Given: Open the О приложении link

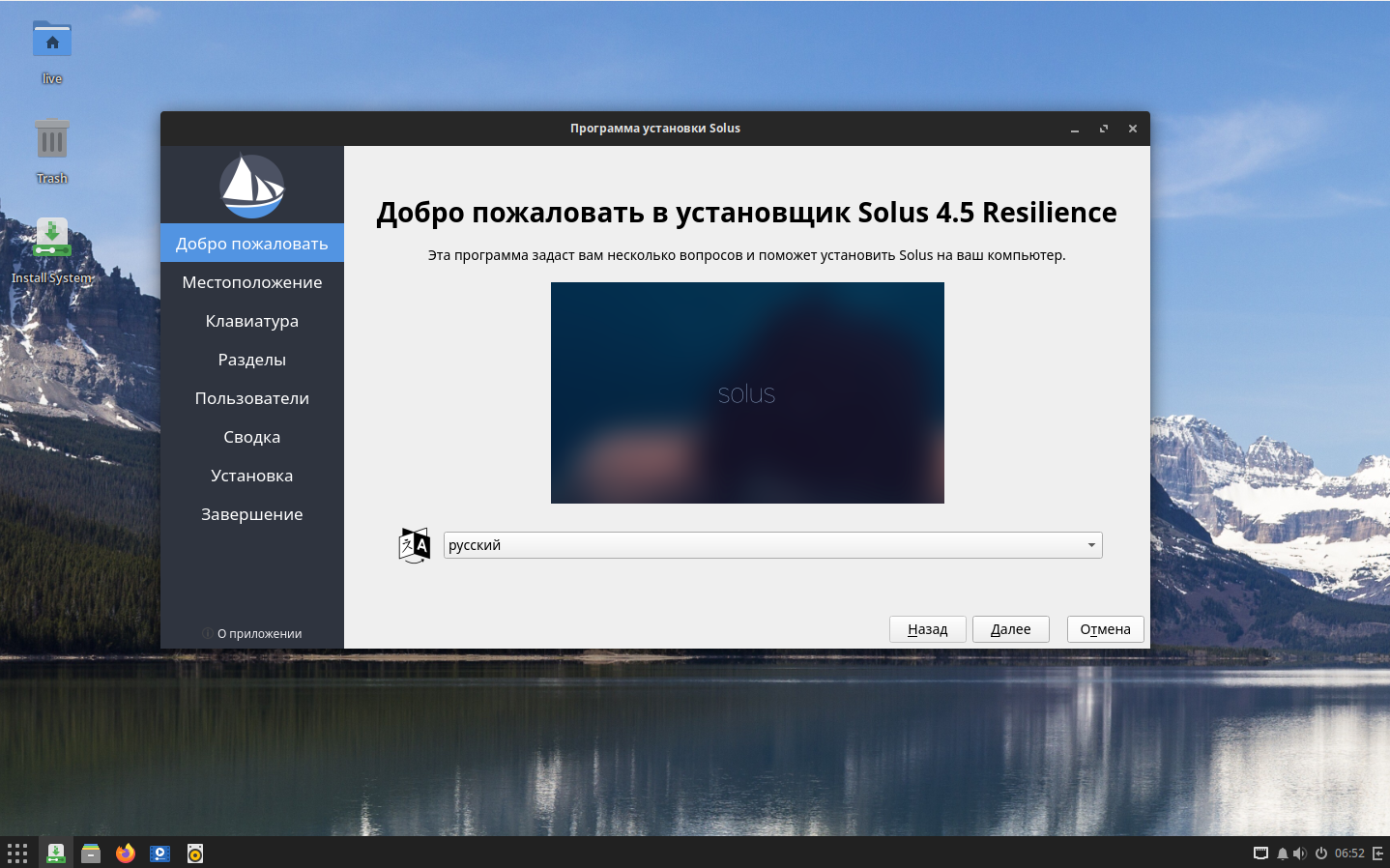Looking at the screenshot, I should pyautogui.click(x=252, y=633).
